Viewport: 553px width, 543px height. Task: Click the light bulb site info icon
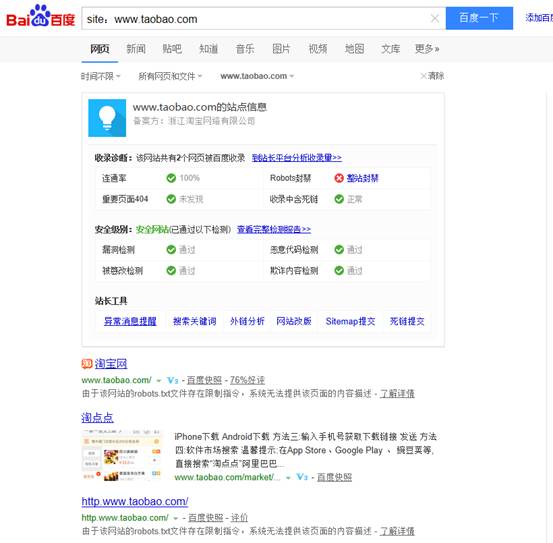click(107, 118)
